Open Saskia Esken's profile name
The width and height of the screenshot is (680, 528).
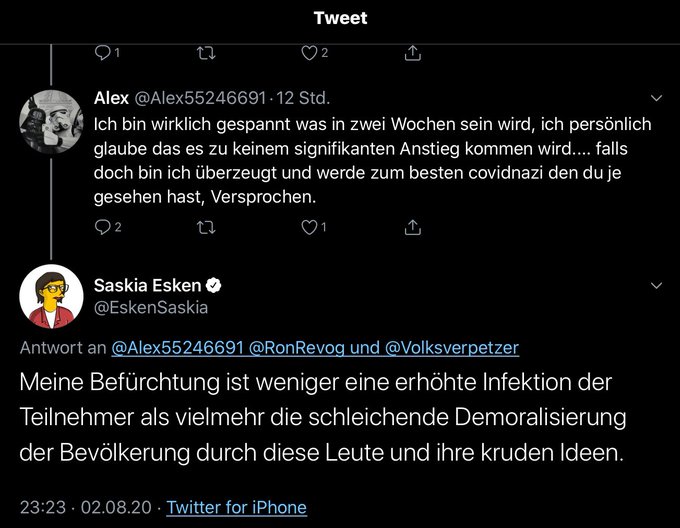click(147, 286)
